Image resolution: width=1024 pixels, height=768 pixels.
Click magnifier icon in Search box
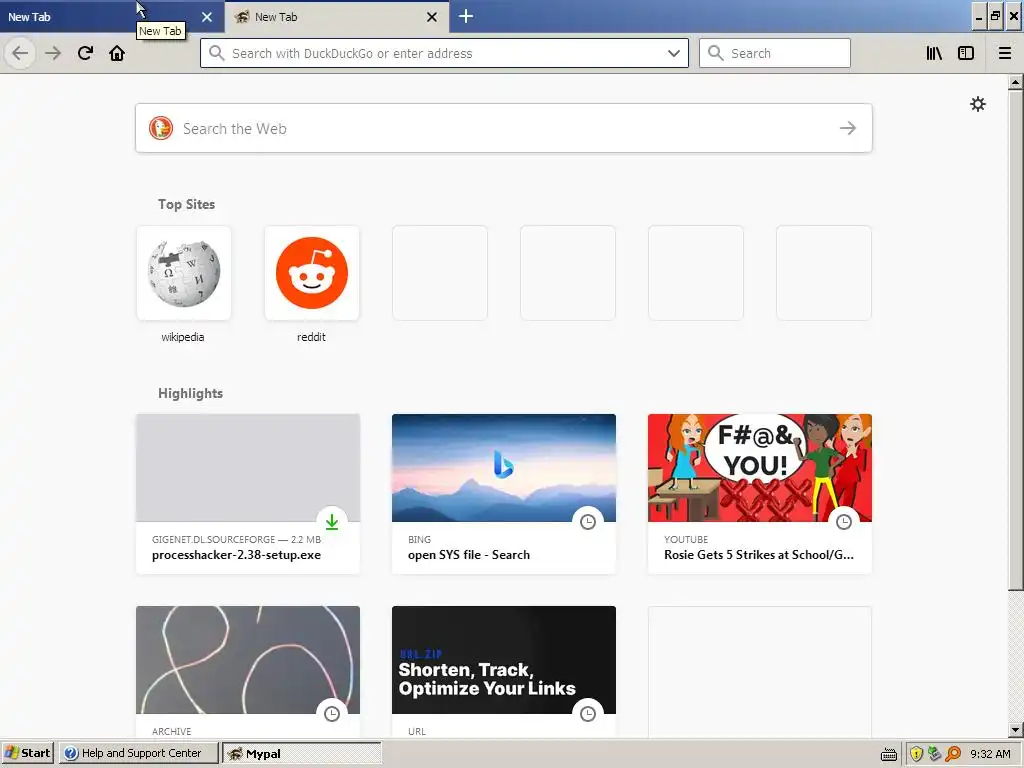716,53
